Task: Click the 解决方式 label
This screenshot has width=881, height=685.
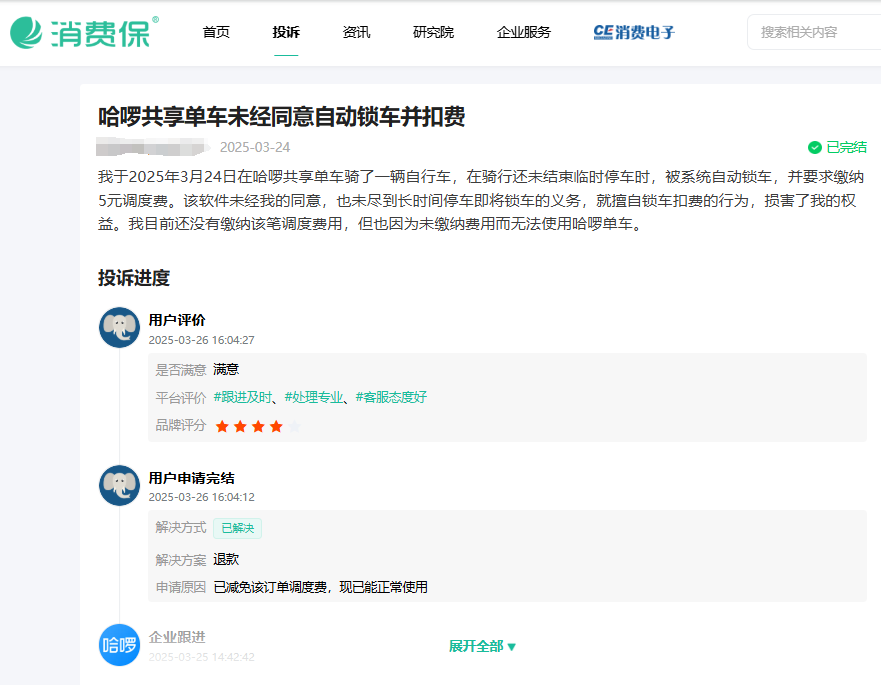Action: pos(180,528)
